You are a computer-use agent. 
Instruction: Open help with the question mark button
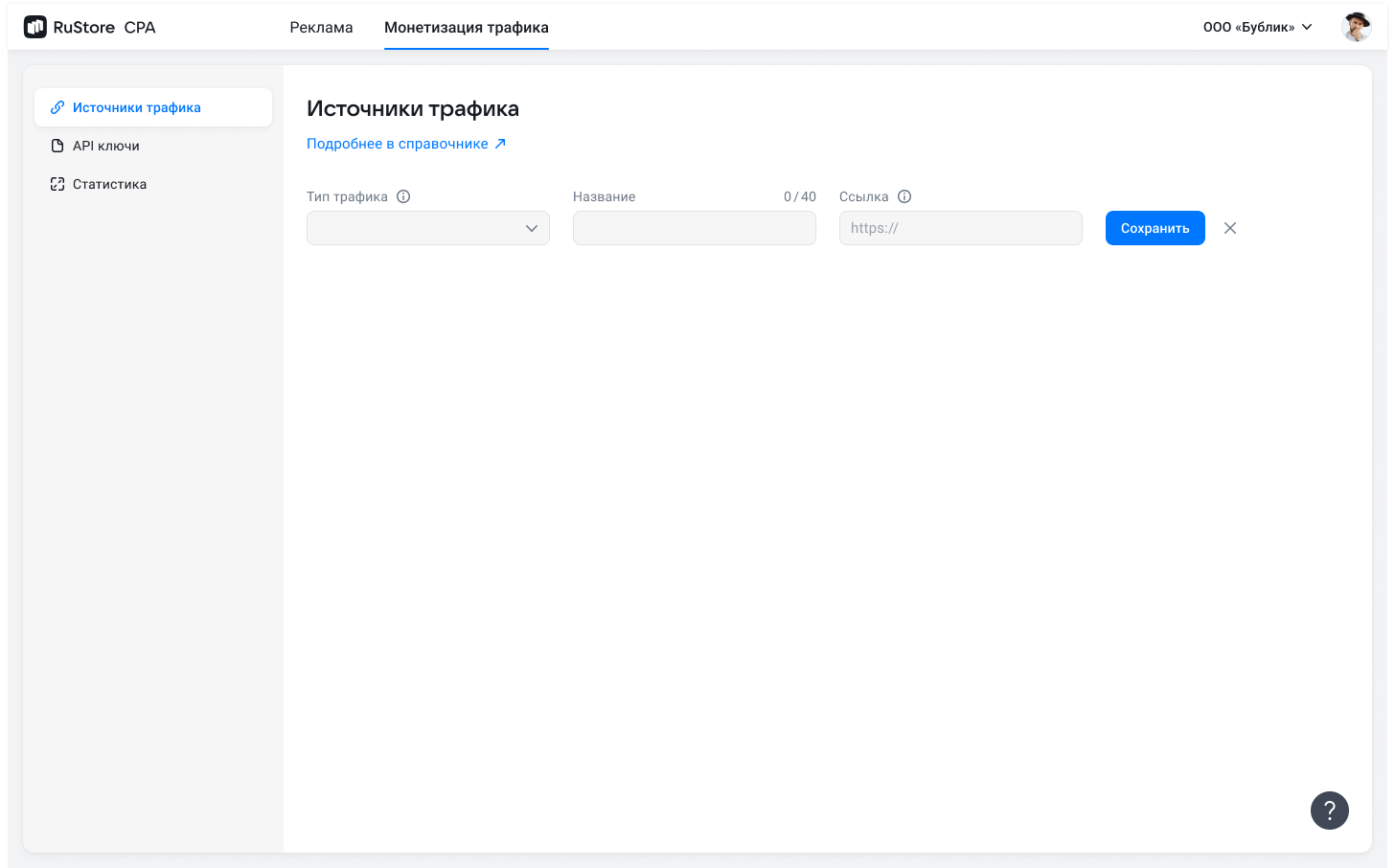point(1329,811)
